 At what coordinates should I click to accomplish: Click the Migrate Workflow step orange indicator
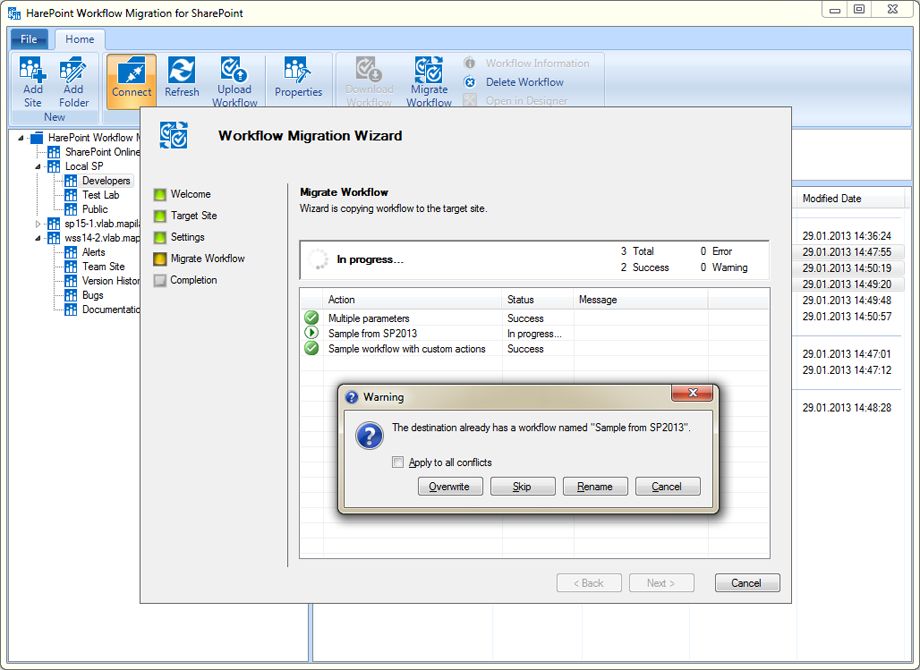[x=160, y=259]
